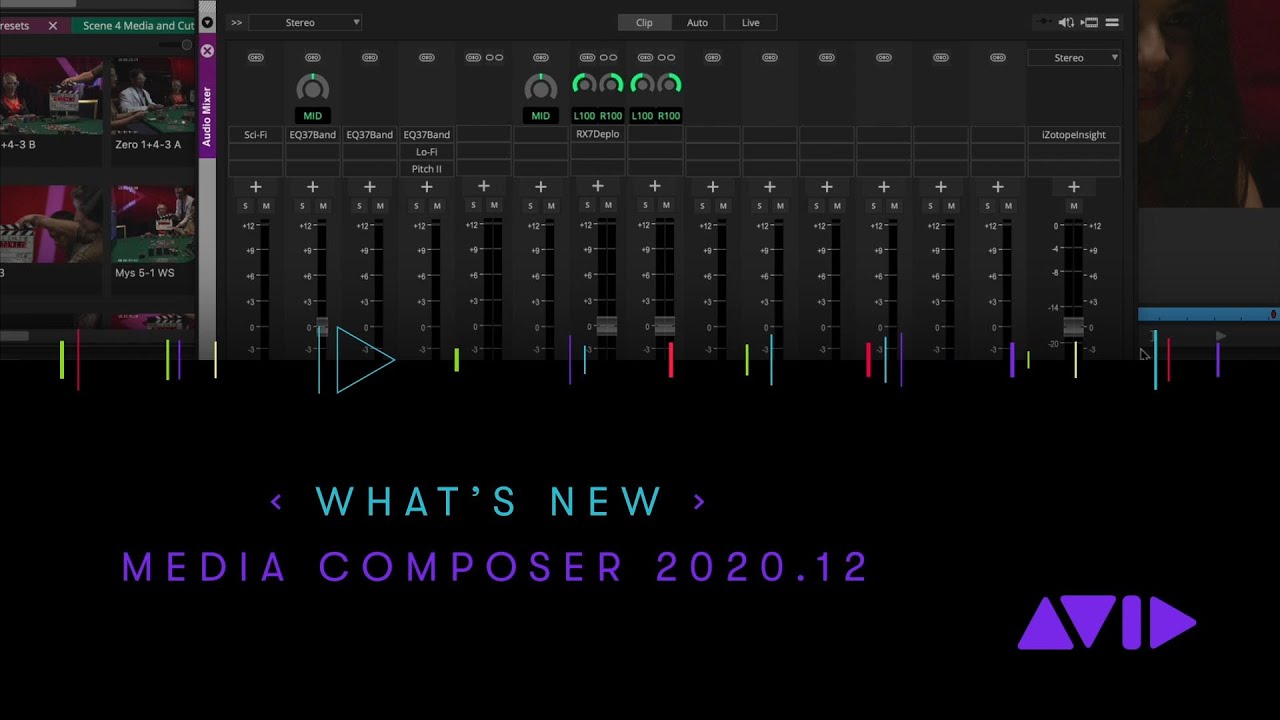Screen dimensions: 1280x720
Task: Mute the RX7Deplo channel strip
Action: click(608, 206)
